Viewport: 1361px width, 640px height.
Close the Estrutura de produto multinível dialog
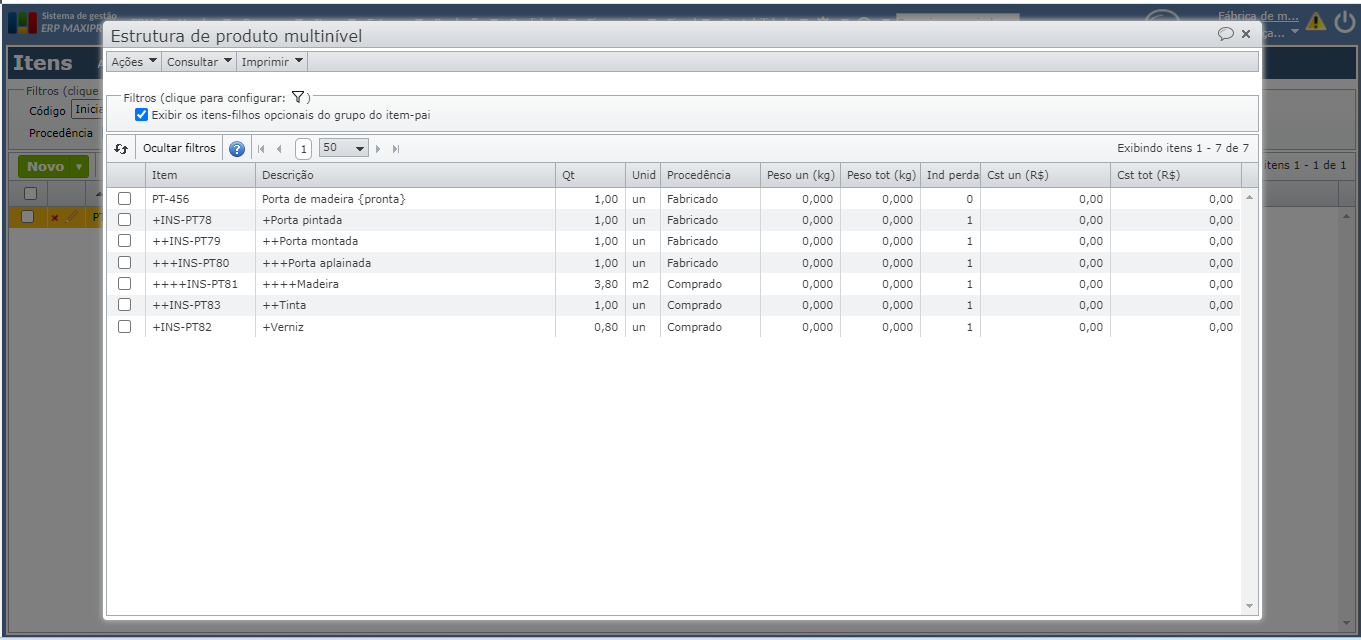pyautogui.click(x=1246, y=34)
